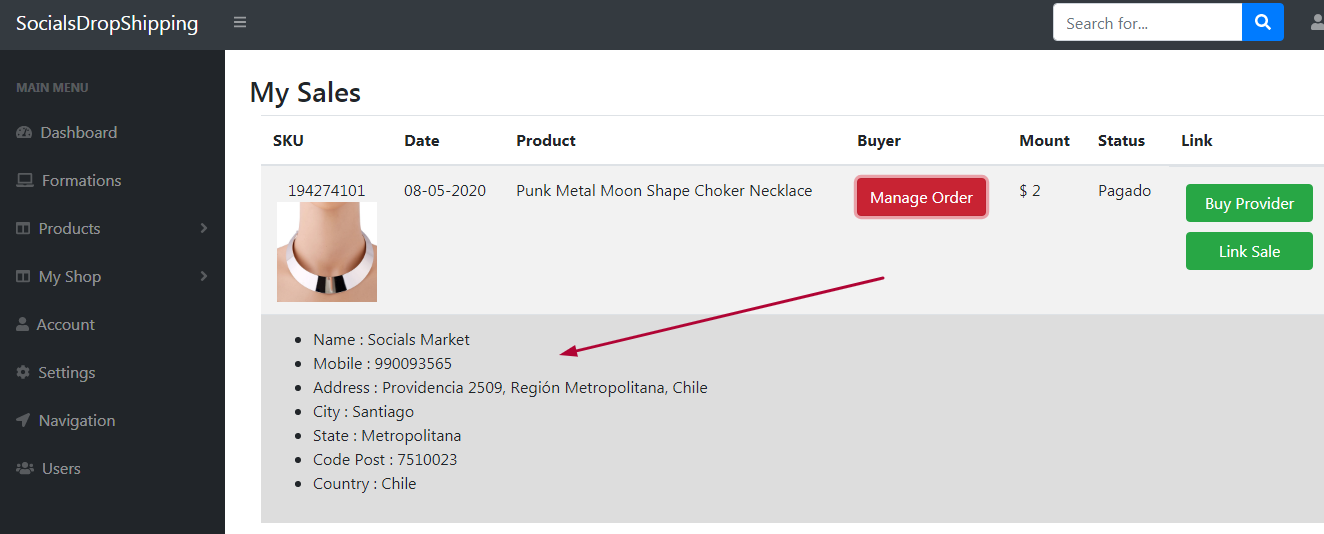The height and width of the screenshot is (534, 1324).
Task: Click the Dashboard gauge icon
Action: [x=24, y=133]
